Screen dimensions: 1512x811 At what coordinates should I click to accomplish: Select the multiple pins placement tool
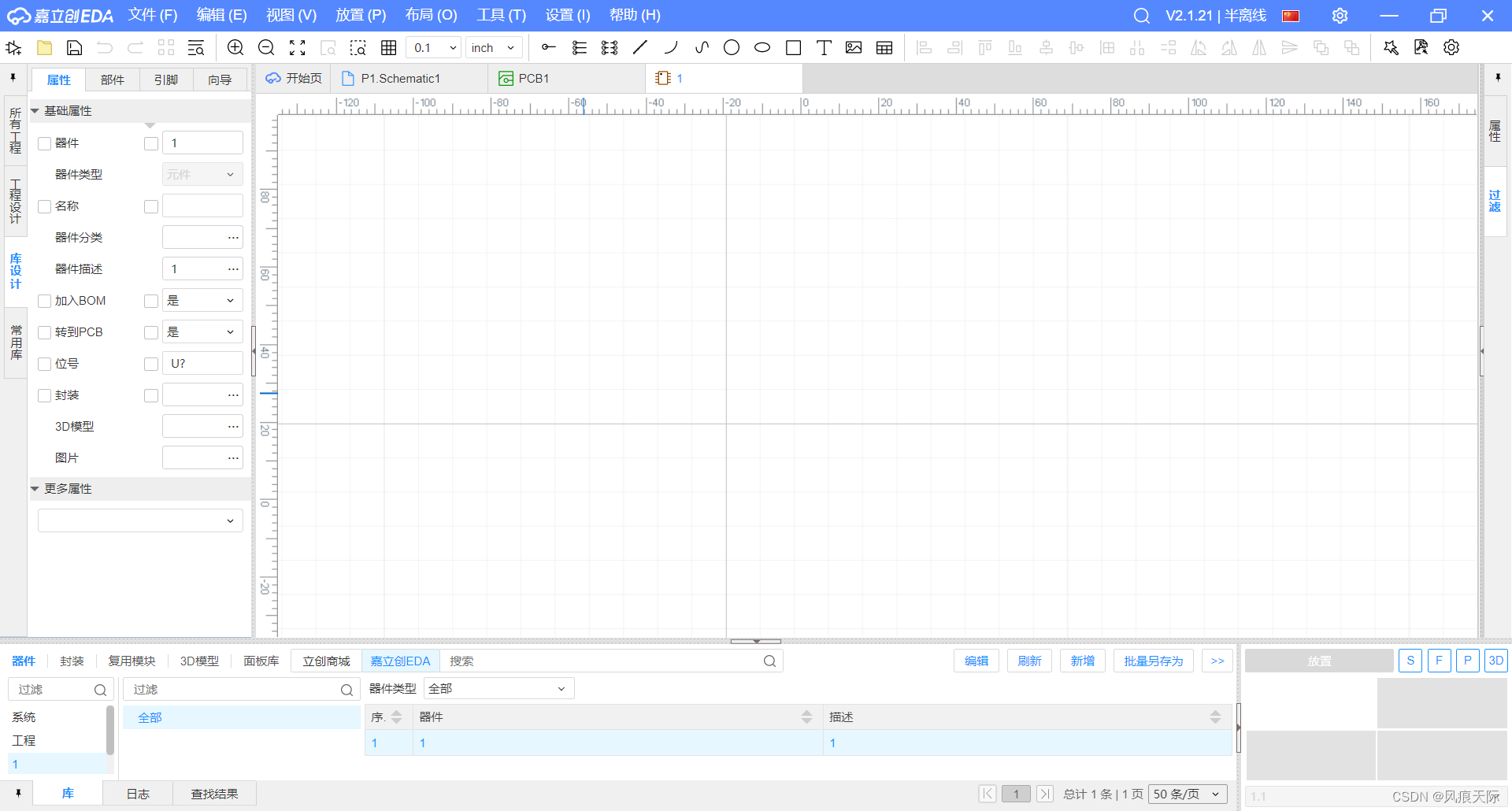580,48
